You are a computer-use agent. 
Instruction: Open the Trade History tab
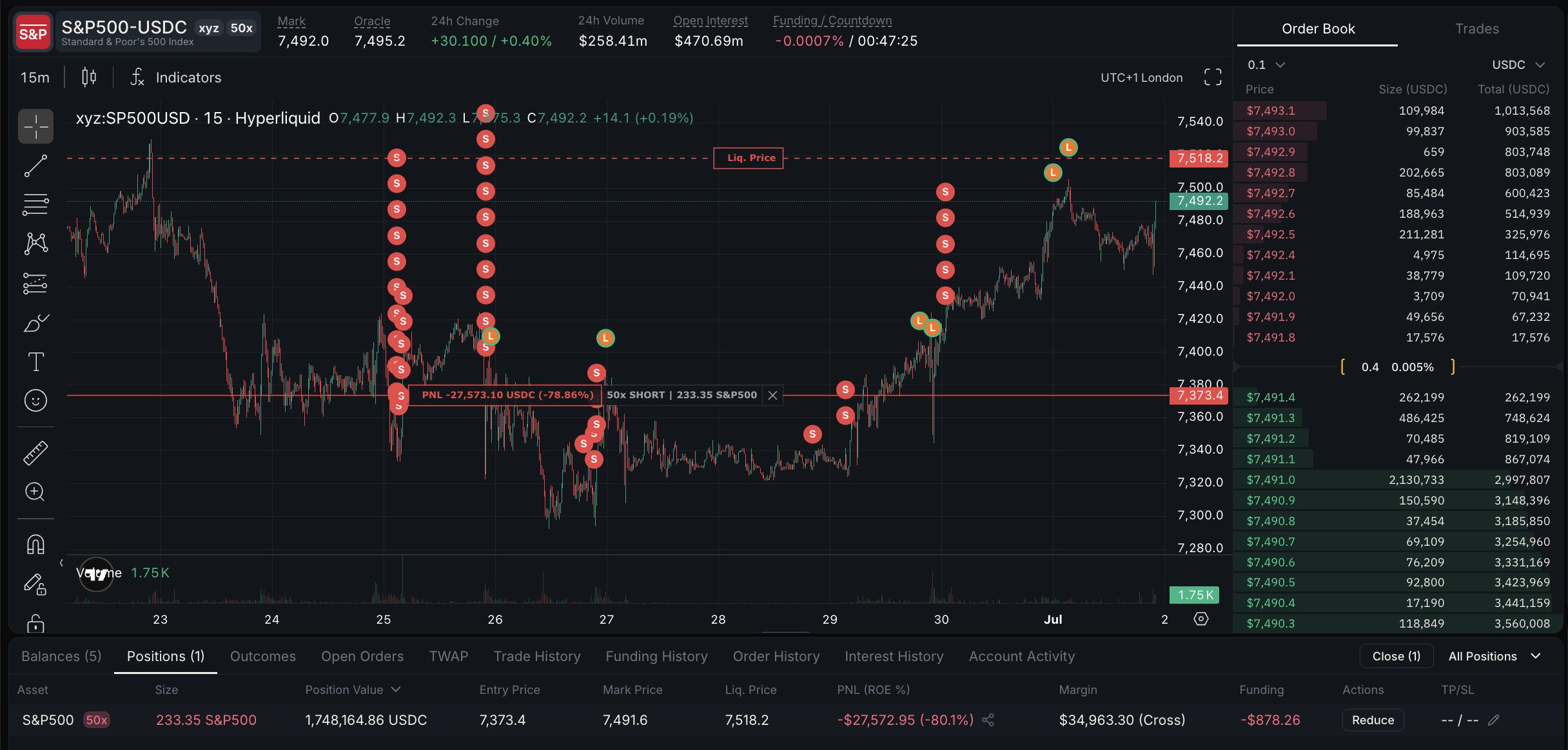pyautogui.click(x=537, y=656)
